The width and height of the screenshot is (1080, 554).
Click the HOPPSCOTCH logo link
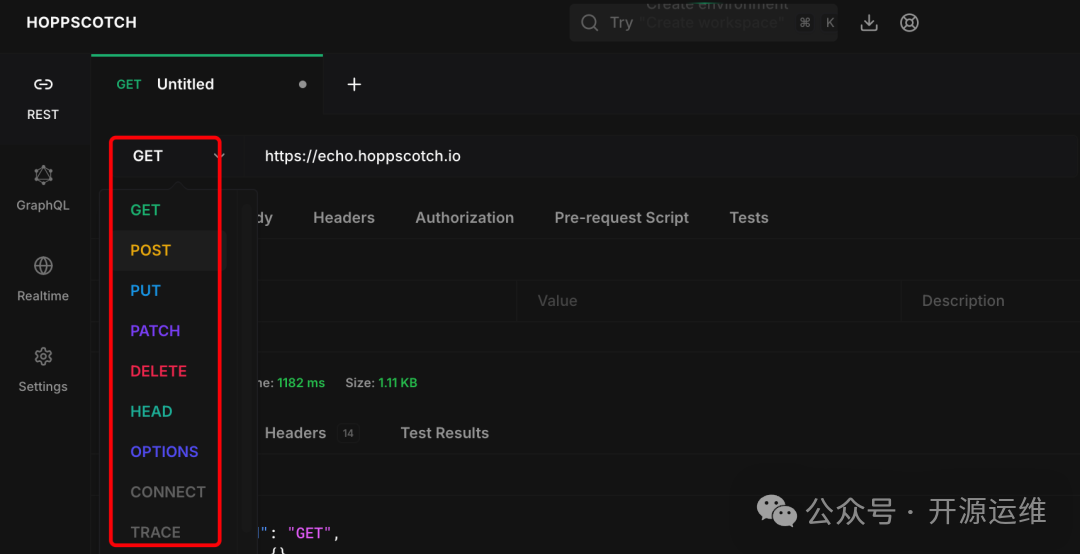(x=81, y=22)
